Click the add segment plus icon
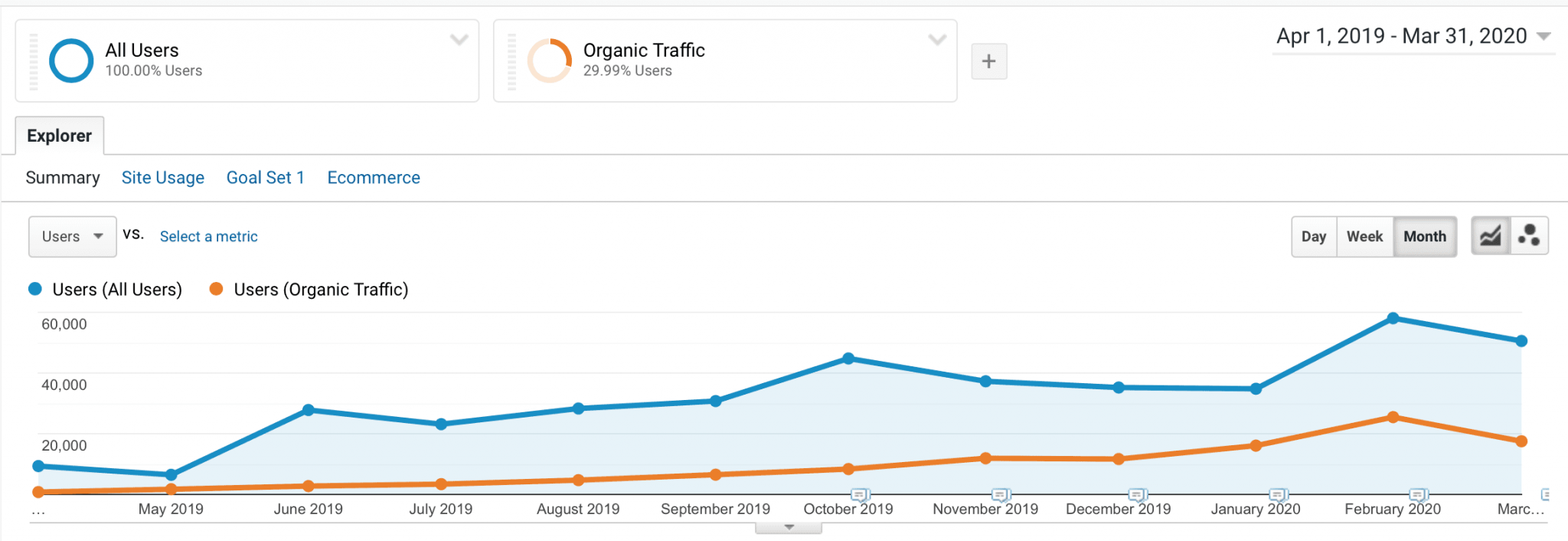The height and width of the screenshot is (541, 1568). tap(988, 61)
